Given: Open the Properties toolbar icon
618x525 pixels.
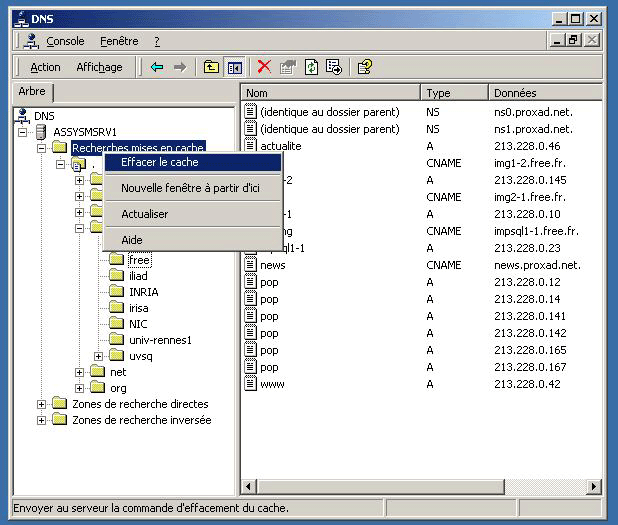Looking at the screenshot, I should (288, 67).
